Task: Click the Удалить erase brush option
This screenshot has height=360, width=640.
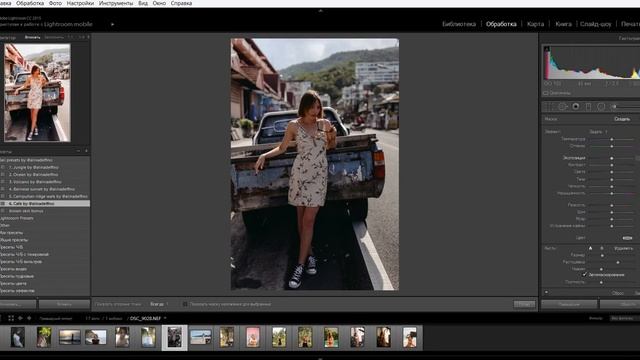Action: coord(623,248)
